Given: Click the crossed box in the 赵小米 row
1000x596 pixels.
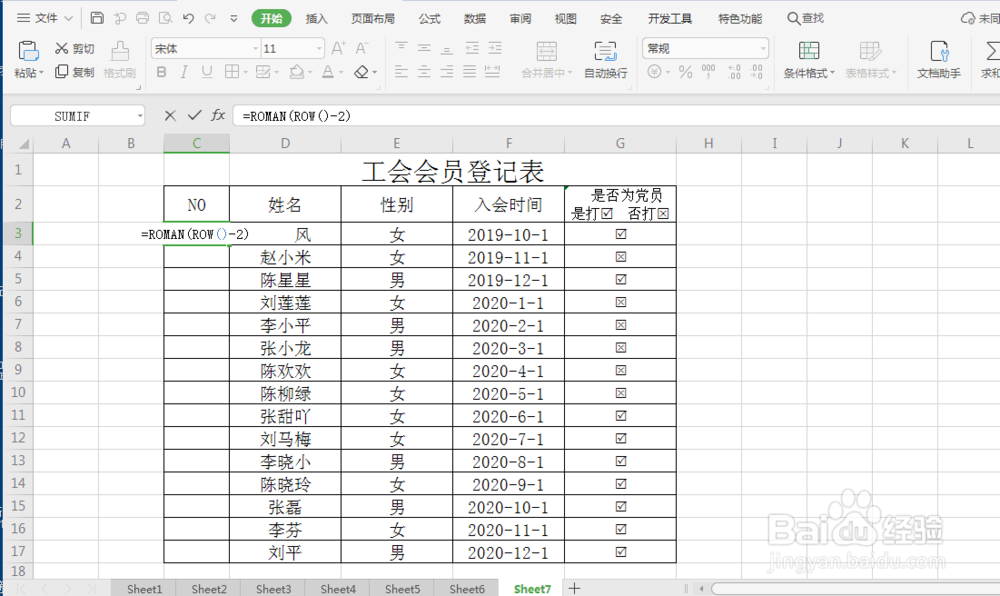Looking at the screenshot, I should pyautogui.click(x=621, y=257).
